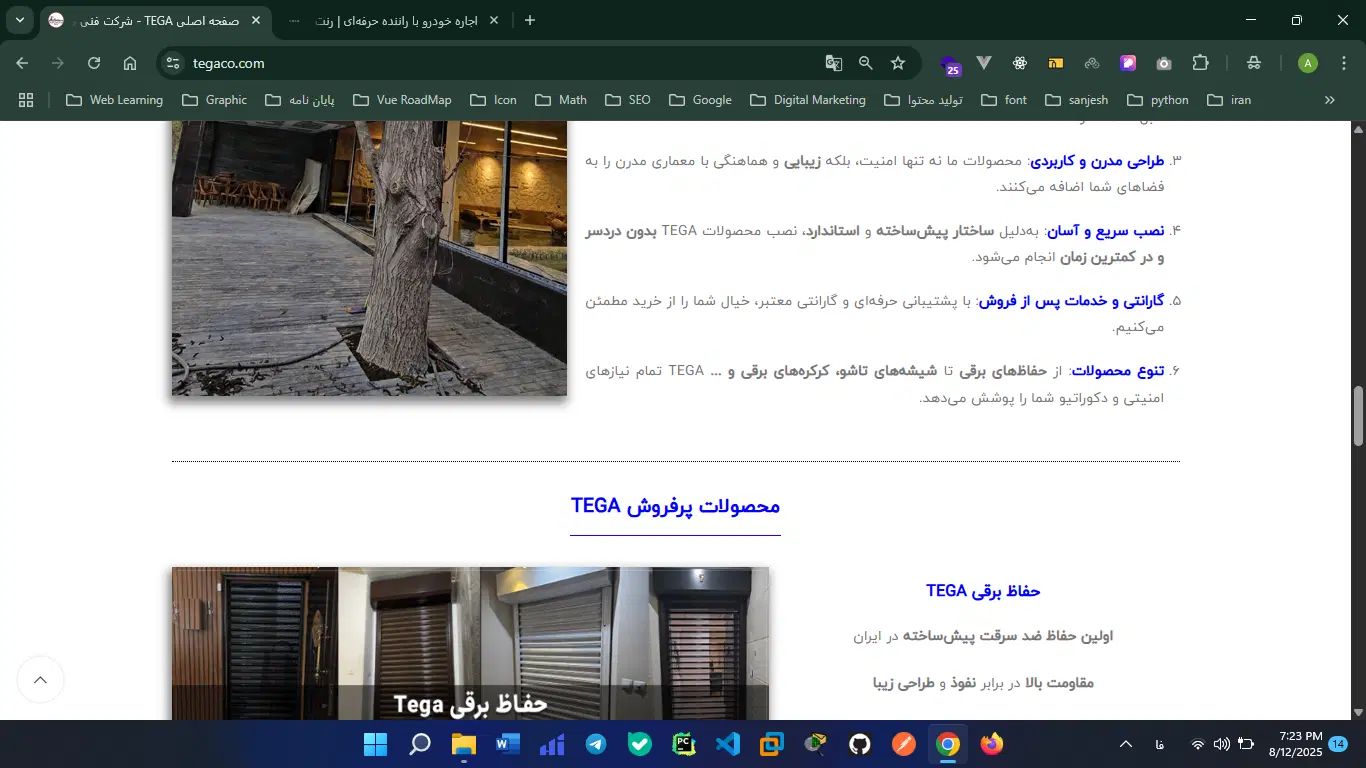Click the gray circles extension icon

1092,63
